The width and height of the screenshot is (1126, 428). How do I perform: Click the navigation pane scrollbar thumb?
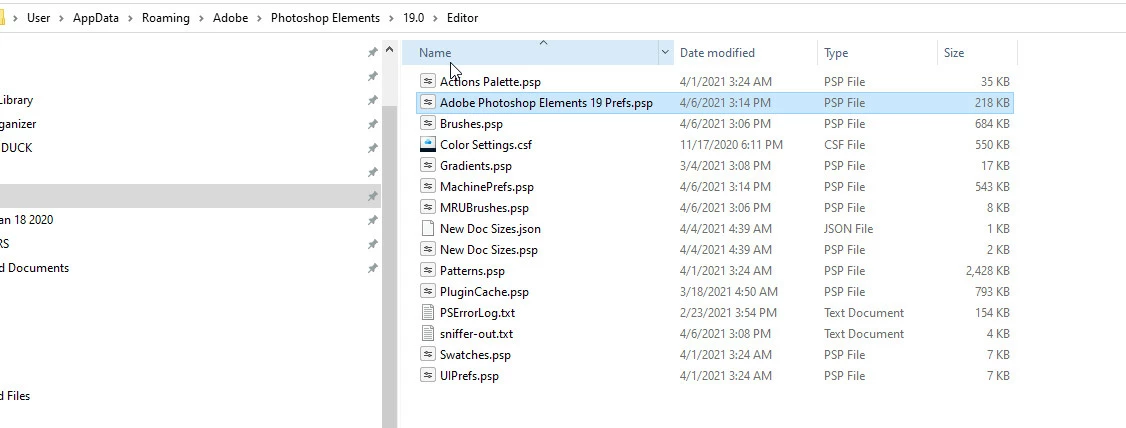pos(389,266)
